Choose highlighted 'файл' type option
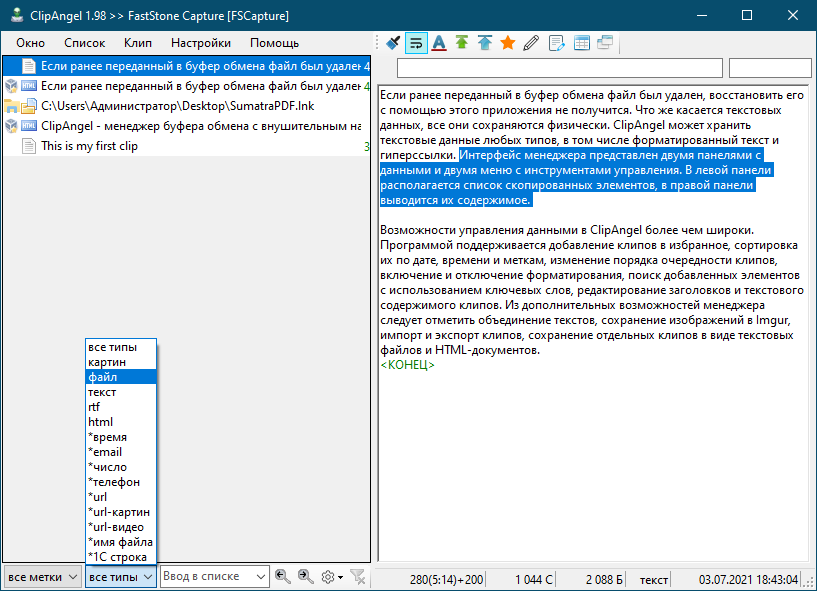This screenshot has height=591, width=817. [121, 377]
